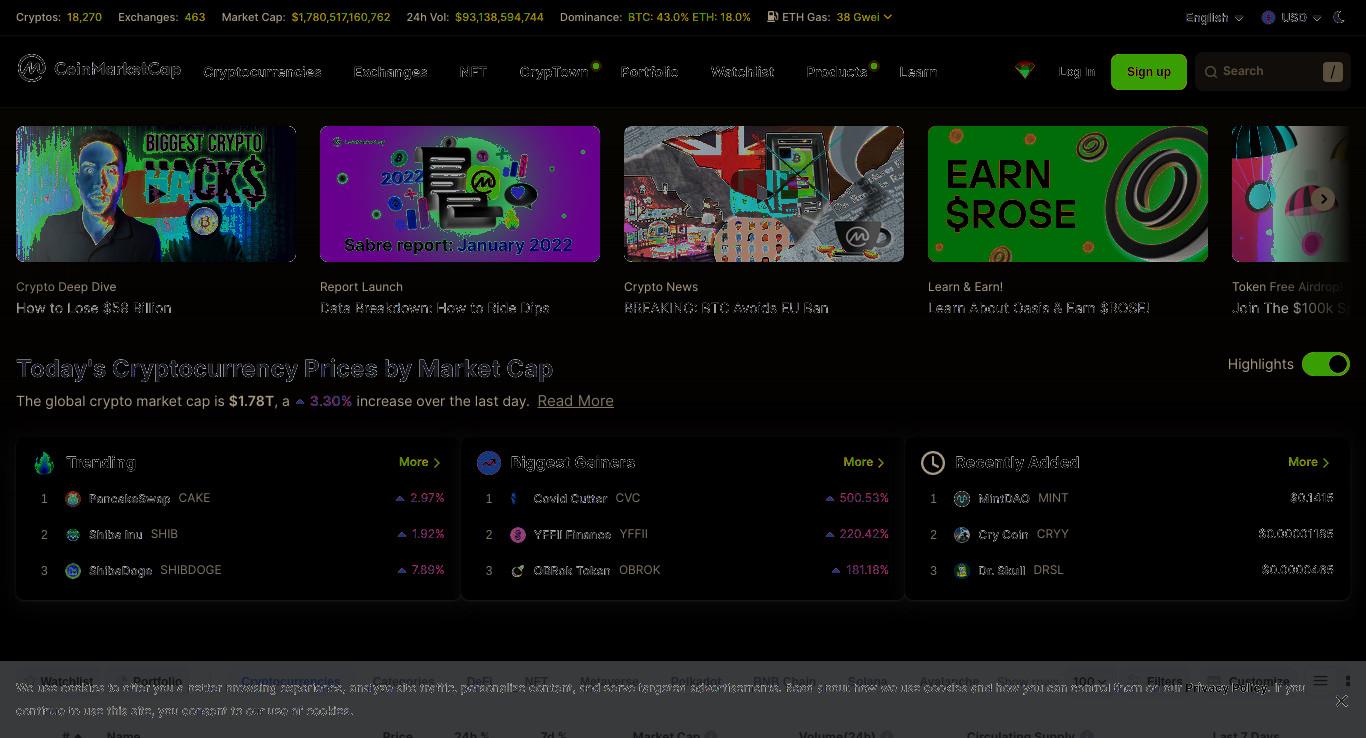
Task: Open the English language dropdown
Action: tap(1214, 17)
